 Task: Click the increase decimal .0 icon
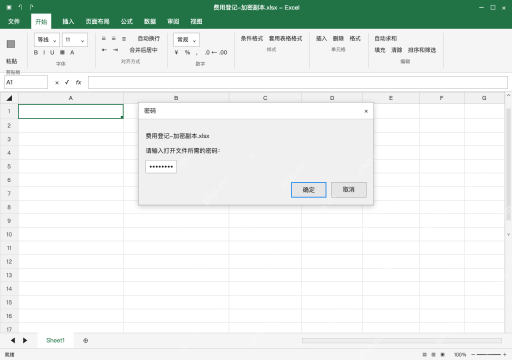pyautogui.click(x=207, y=52)
